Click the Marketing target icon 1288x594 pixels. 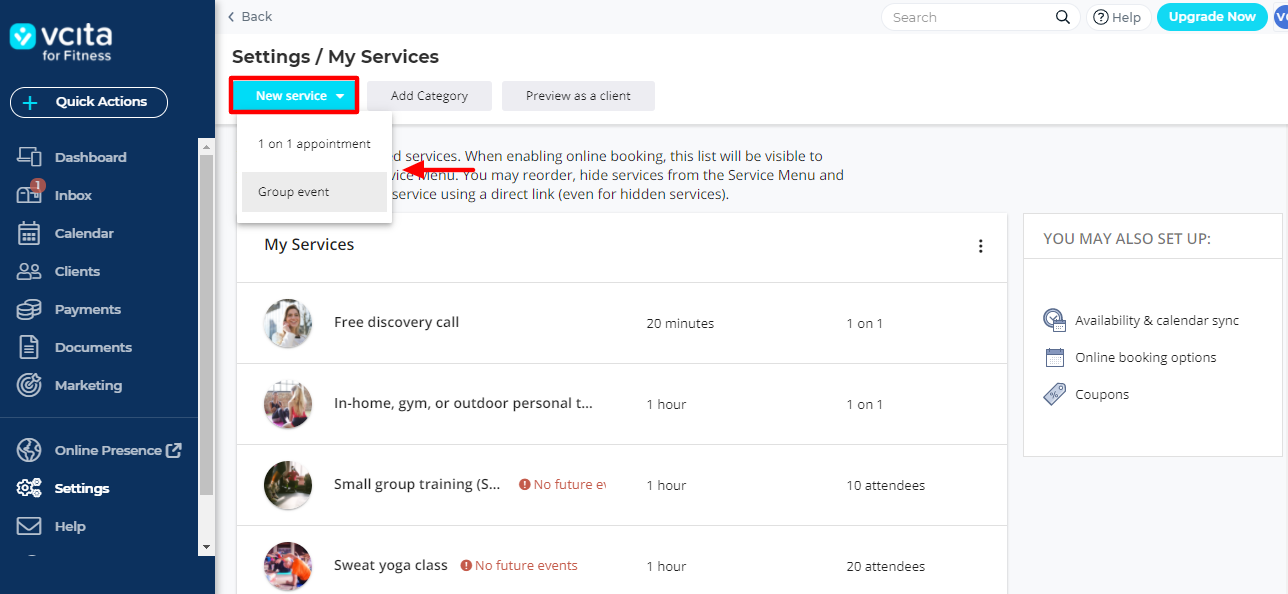point(29,385)
